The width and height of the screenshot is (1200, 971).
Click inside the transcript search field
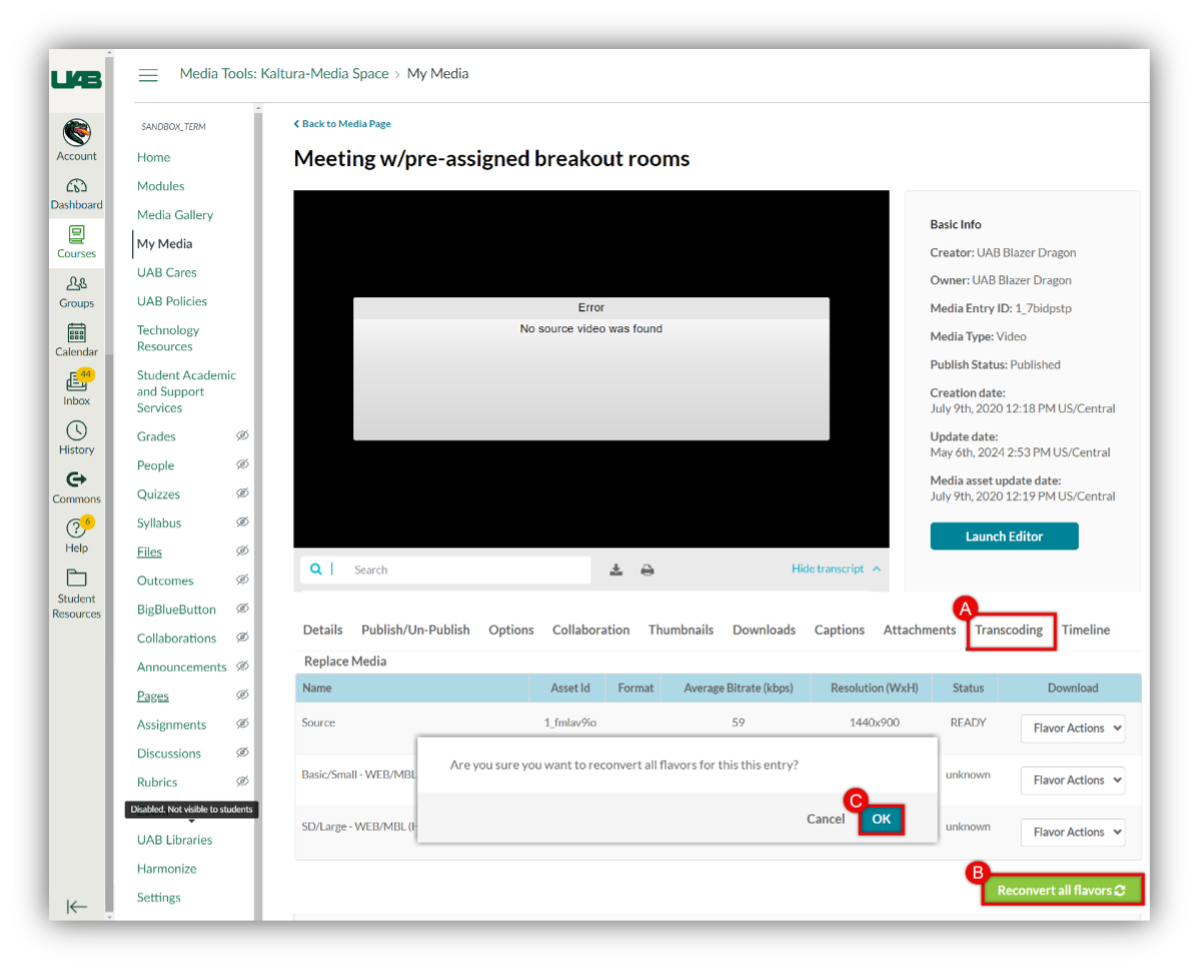[450, 568]
